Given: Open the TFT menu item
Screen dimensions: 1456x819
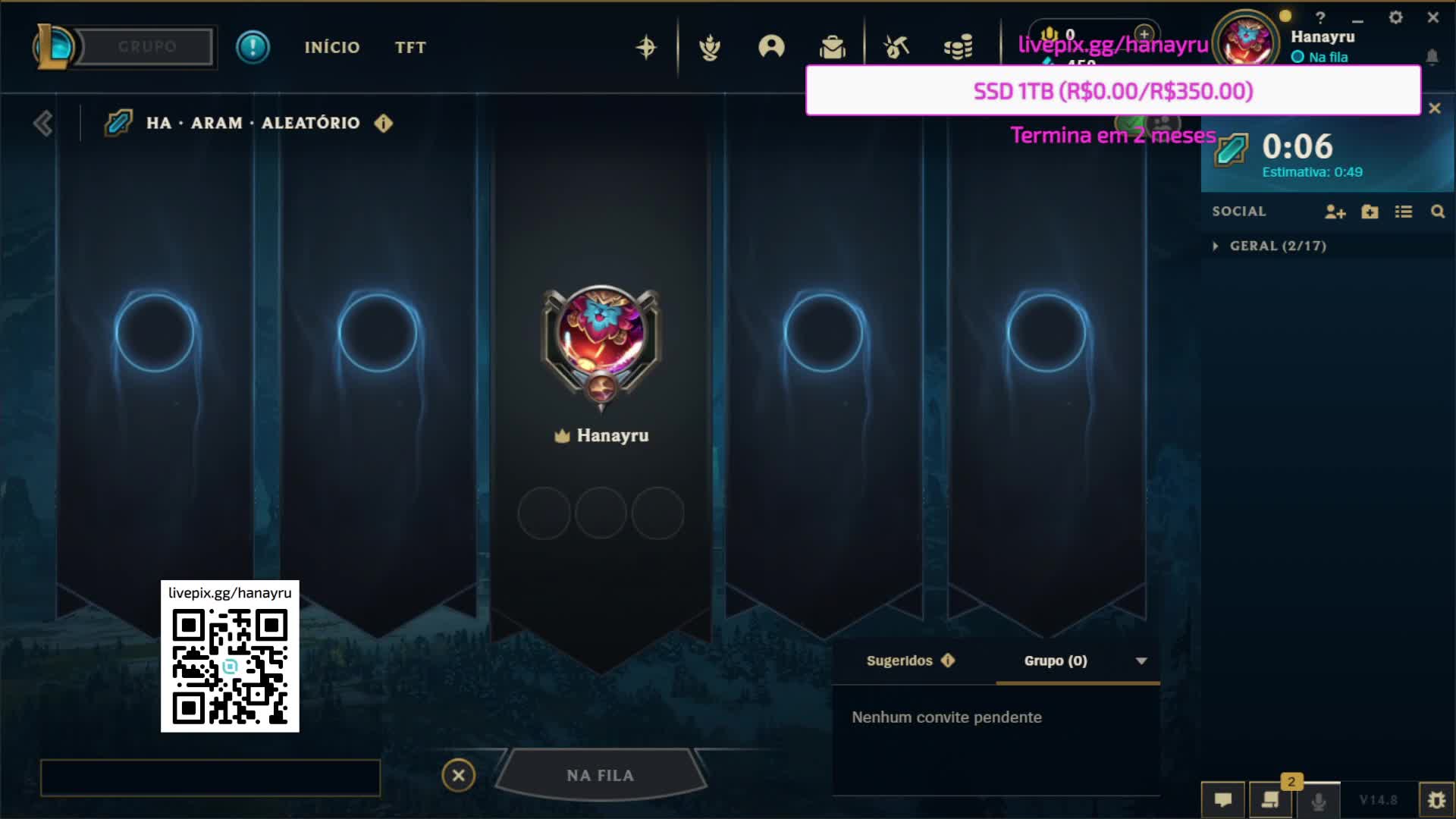Looking at the screenshot, I should pyautogui.click(x=410, y=47).
